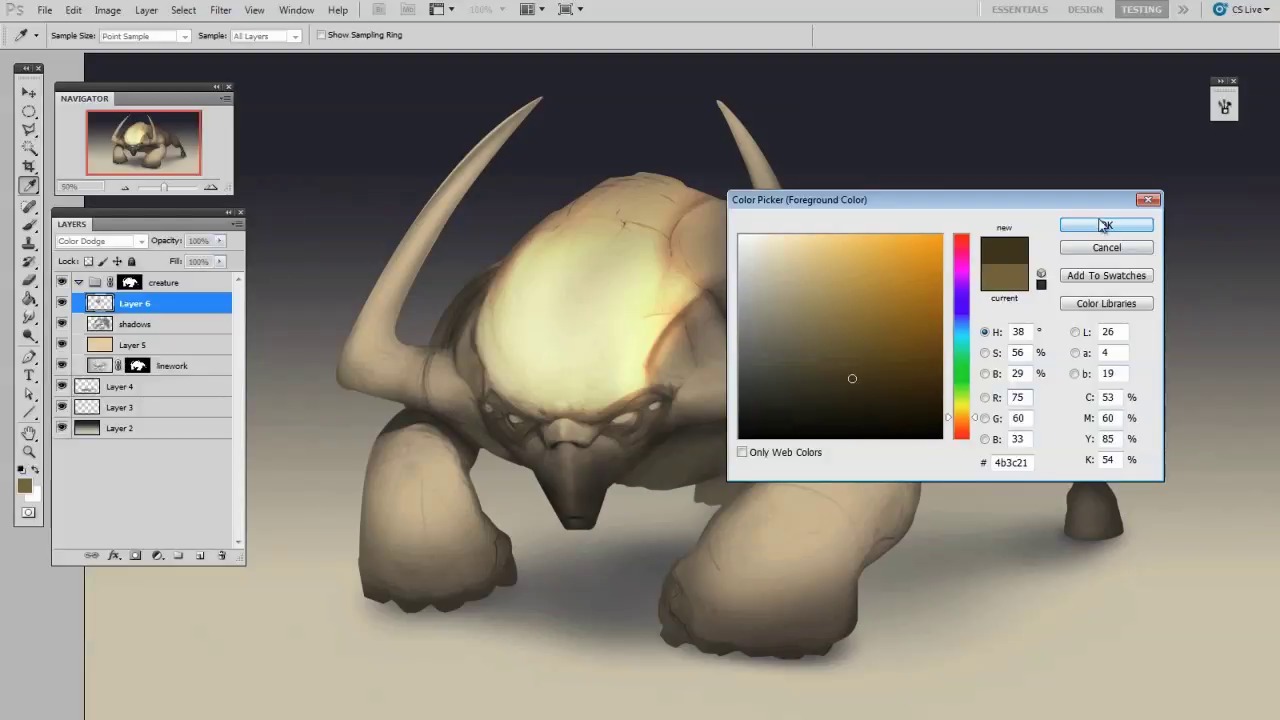
Task: Click the Color Libraries button
Action: [1106, 304]
